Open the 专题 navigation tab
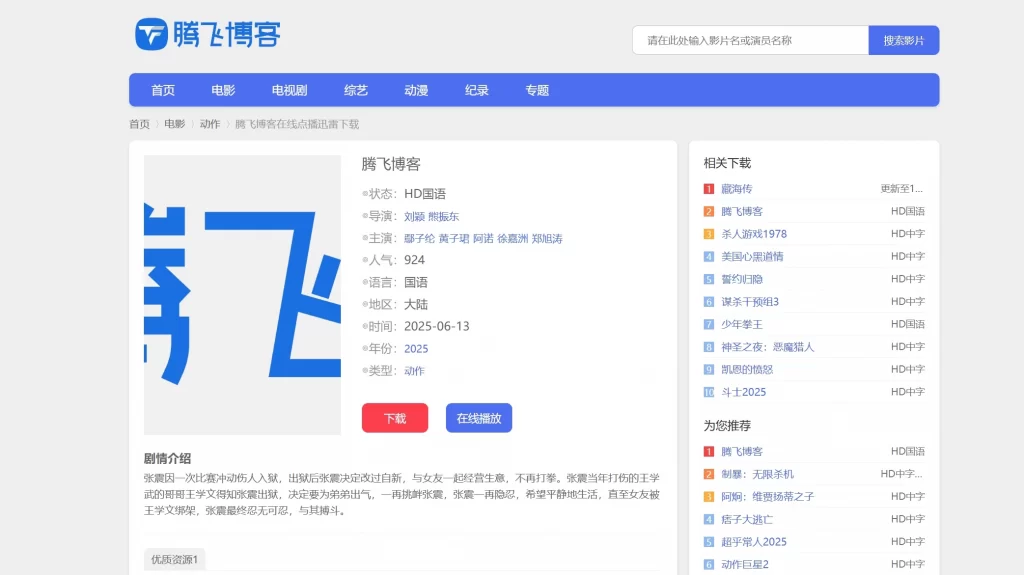 point(537,90)
